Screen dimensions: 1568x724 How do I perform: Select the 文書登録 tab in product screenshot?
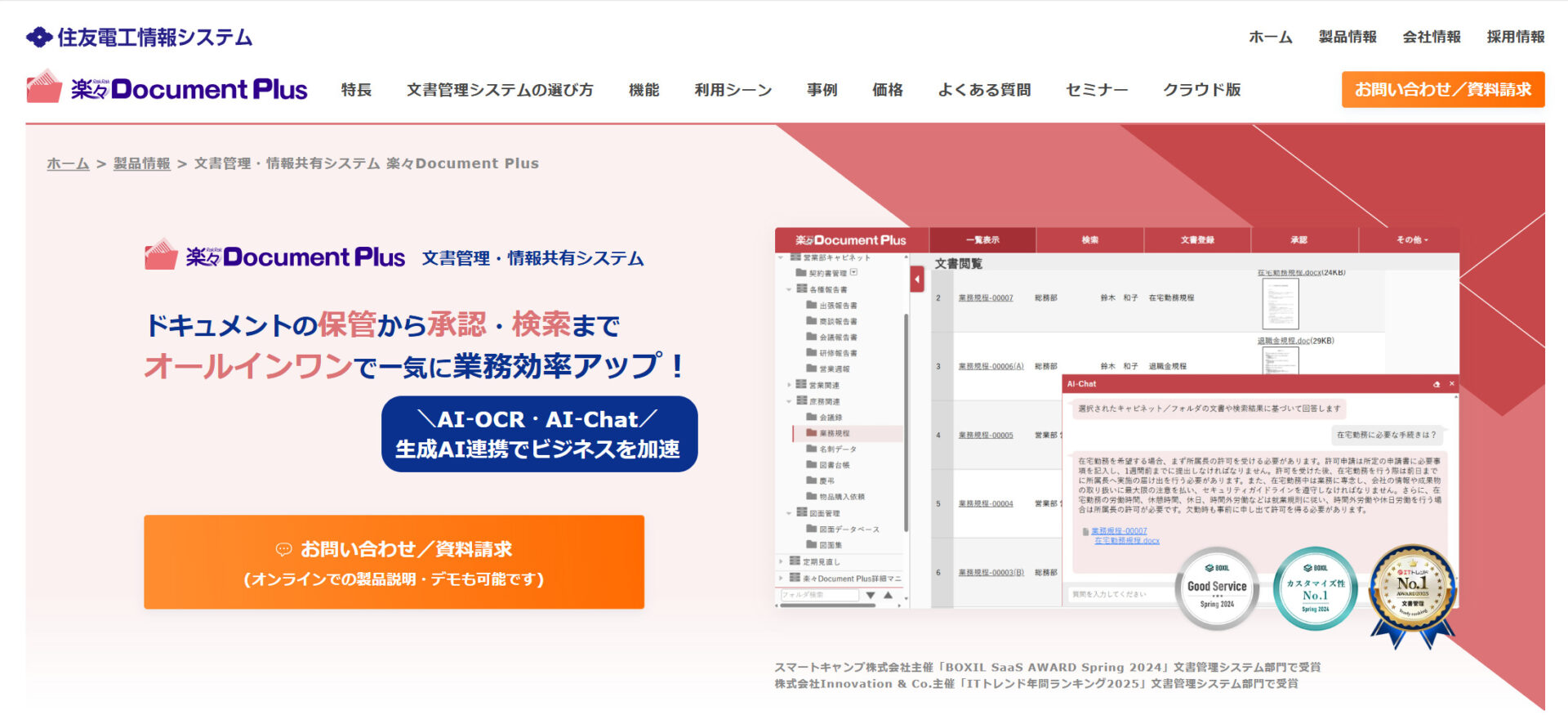pyautogui.click(x=1197, y=240)
